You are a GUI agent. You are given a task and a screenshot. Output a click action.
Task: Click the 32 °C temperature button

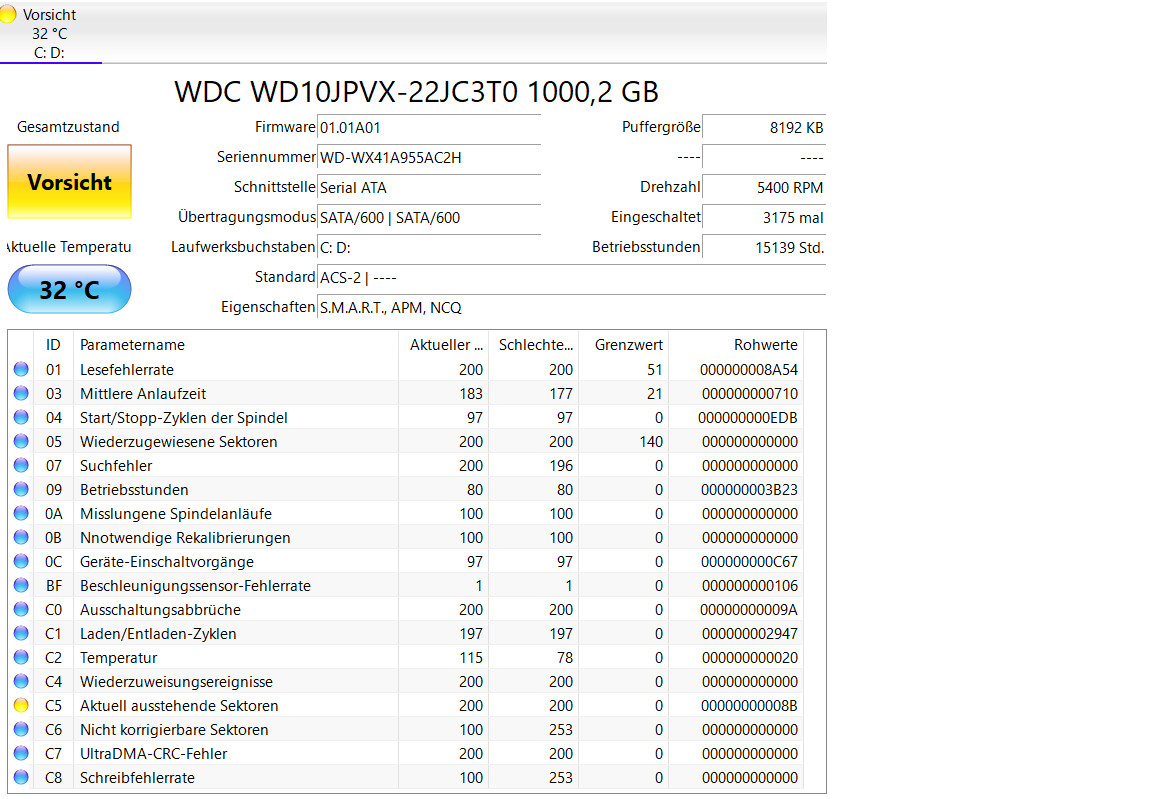(x=70, y=289)
